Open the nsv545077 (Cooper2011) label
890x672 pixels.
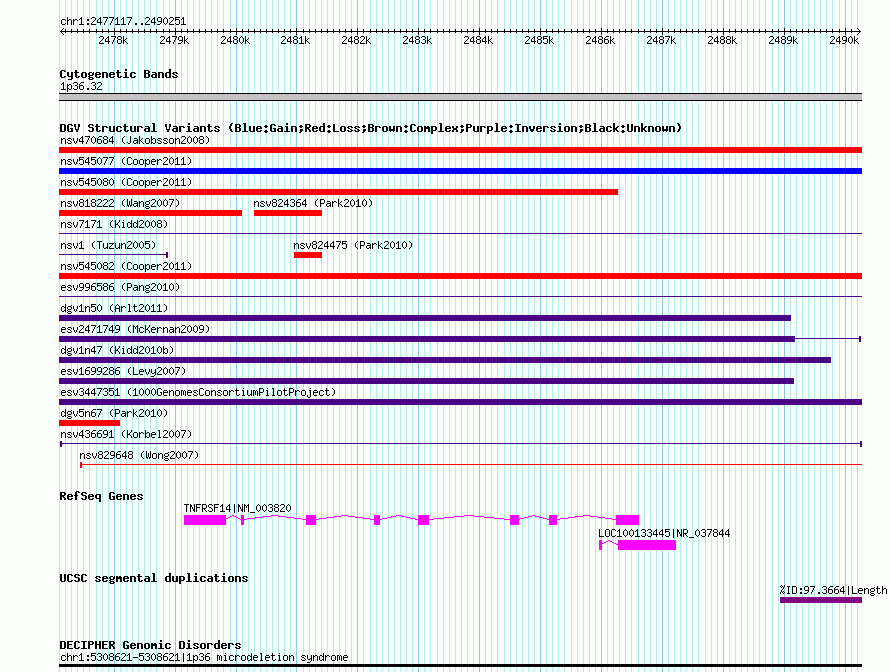tap(126, 161)
